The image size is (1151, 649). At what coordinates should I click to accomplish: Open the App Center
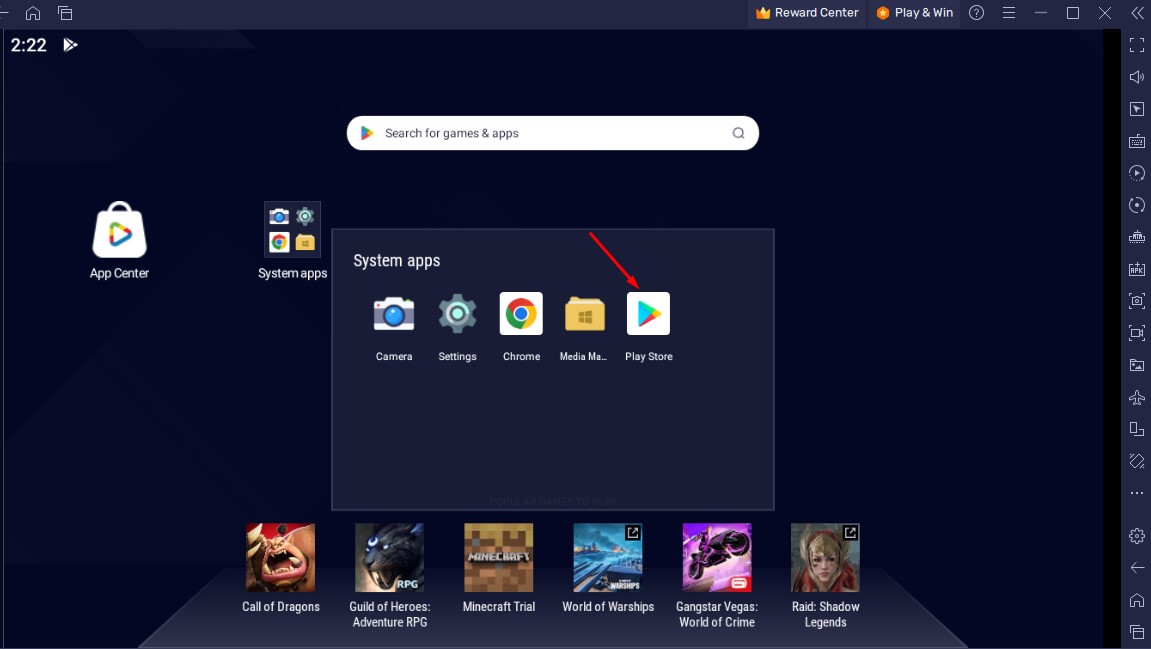119,231
